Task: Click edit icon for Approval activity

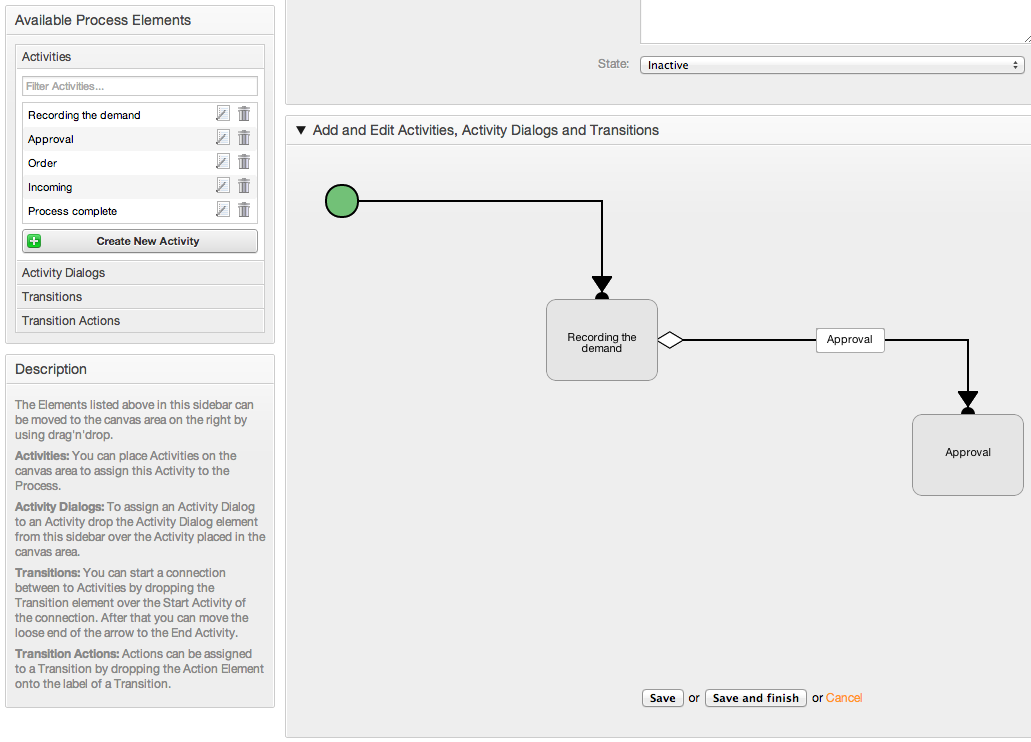Action: coord(223,138)
